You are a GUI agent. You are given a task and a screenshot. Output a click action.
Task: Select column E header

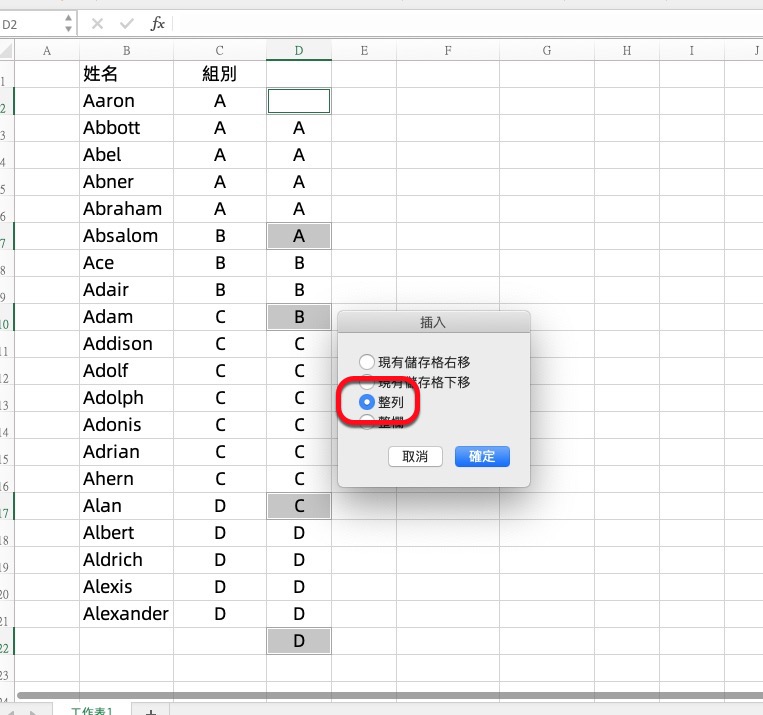point(364,51)
